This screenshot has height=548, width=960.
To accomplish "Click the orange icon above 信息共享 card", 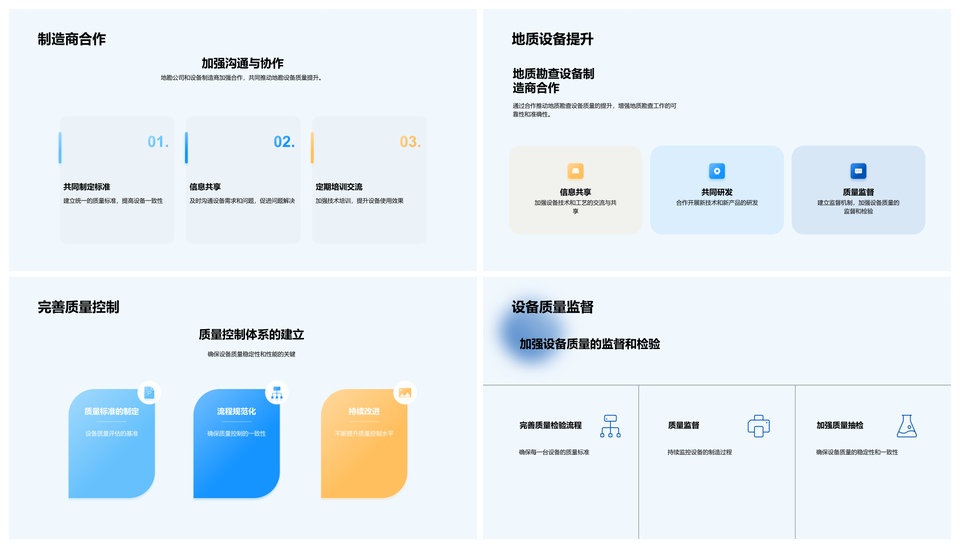I will pos(575,171).
